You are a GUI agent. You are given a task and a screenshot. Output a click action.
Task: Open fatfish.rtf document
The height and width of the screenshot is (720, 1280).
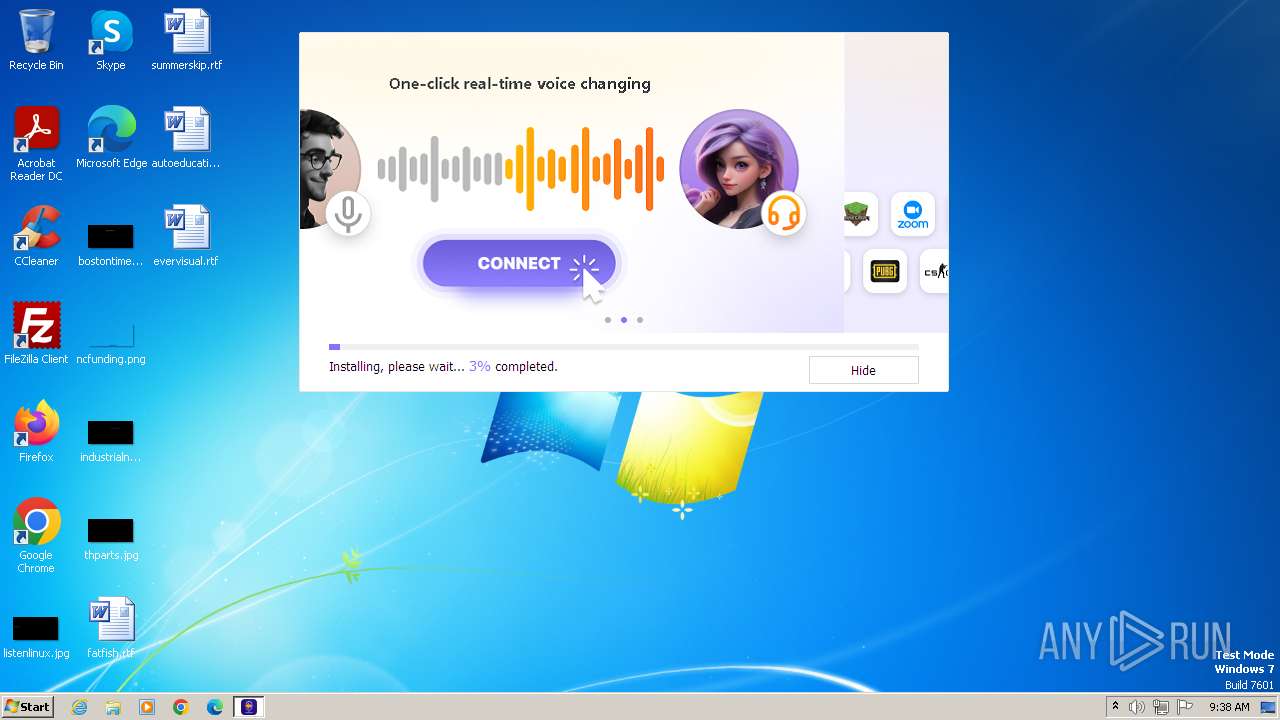point(110,629)
